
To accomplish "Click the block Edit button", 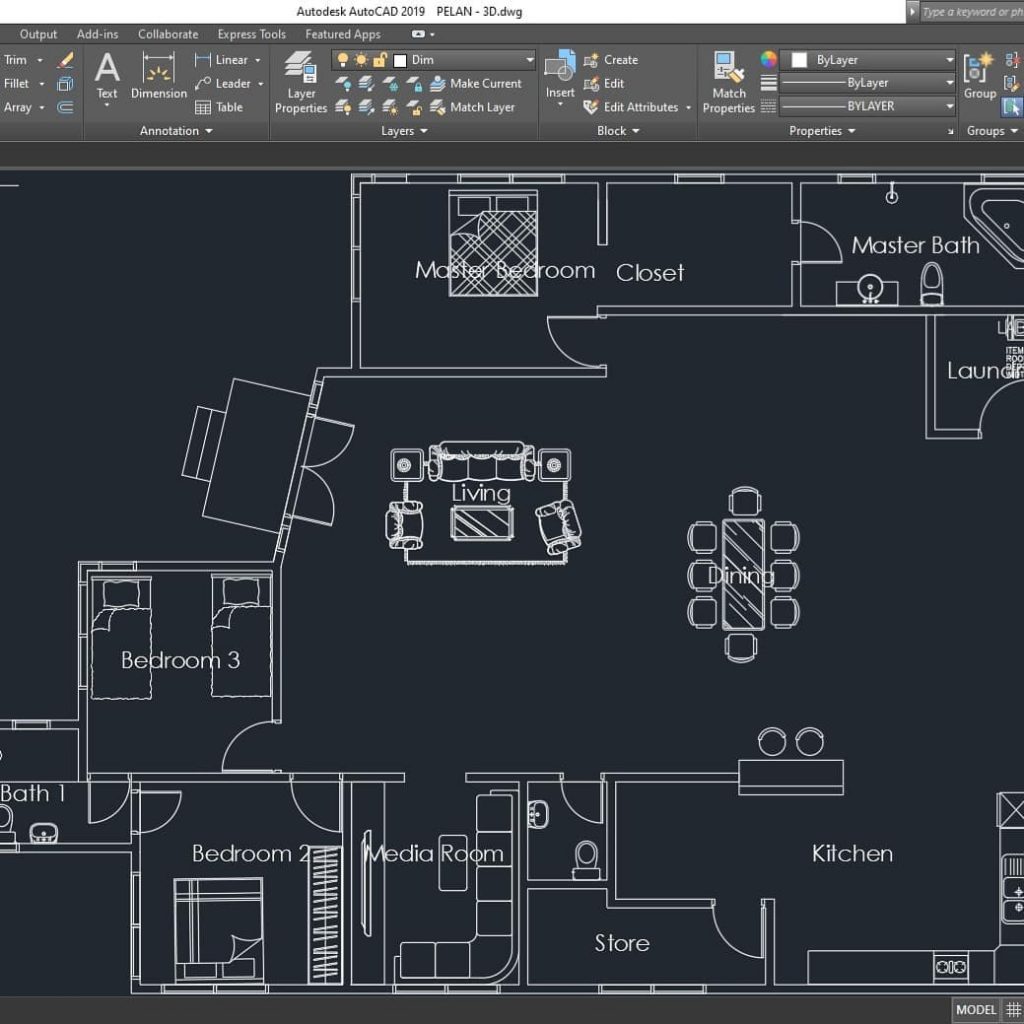I will (604, 84).
